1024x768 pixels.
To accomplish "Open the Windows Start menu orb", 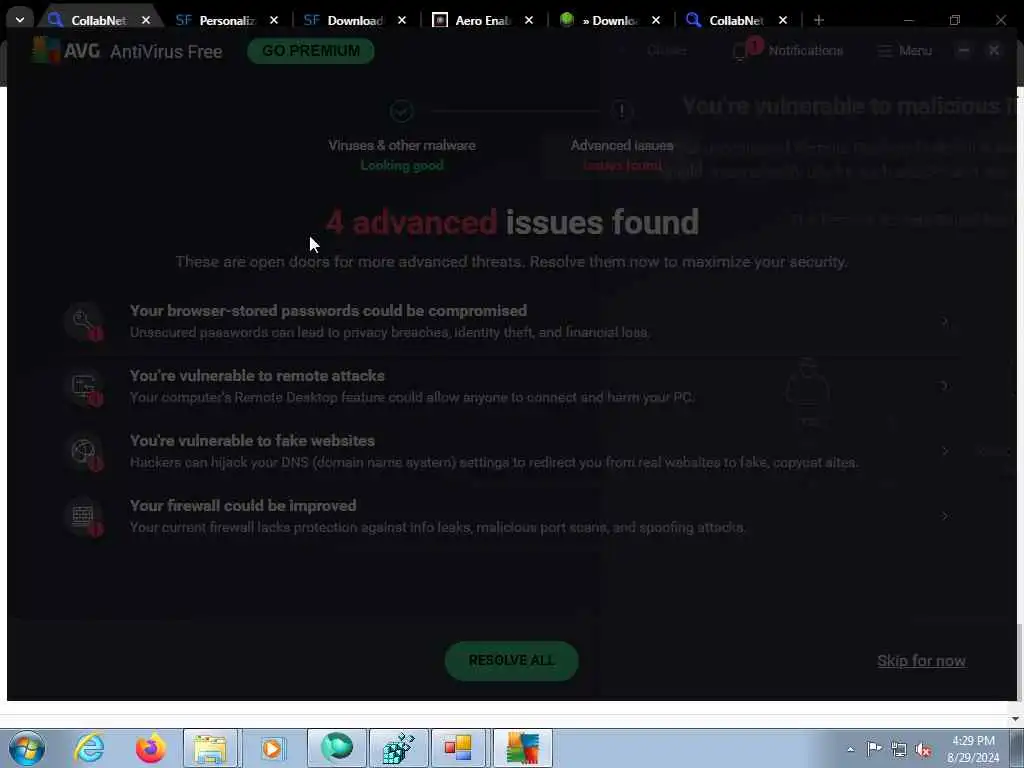I will click(27, 748).
